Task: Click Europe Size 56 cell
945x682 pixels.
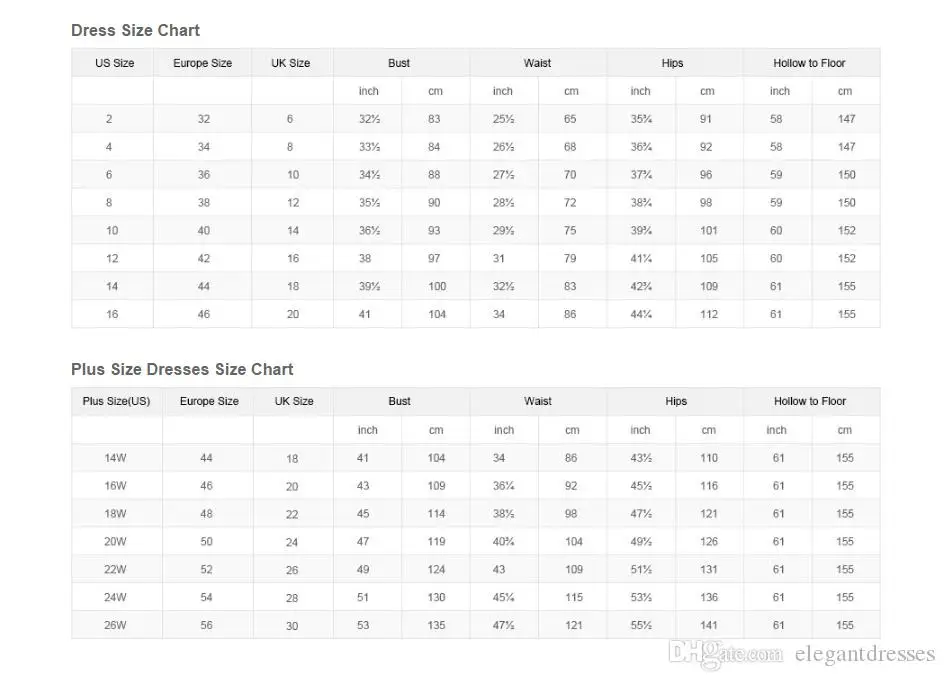Action: click(x=206, y=625)
